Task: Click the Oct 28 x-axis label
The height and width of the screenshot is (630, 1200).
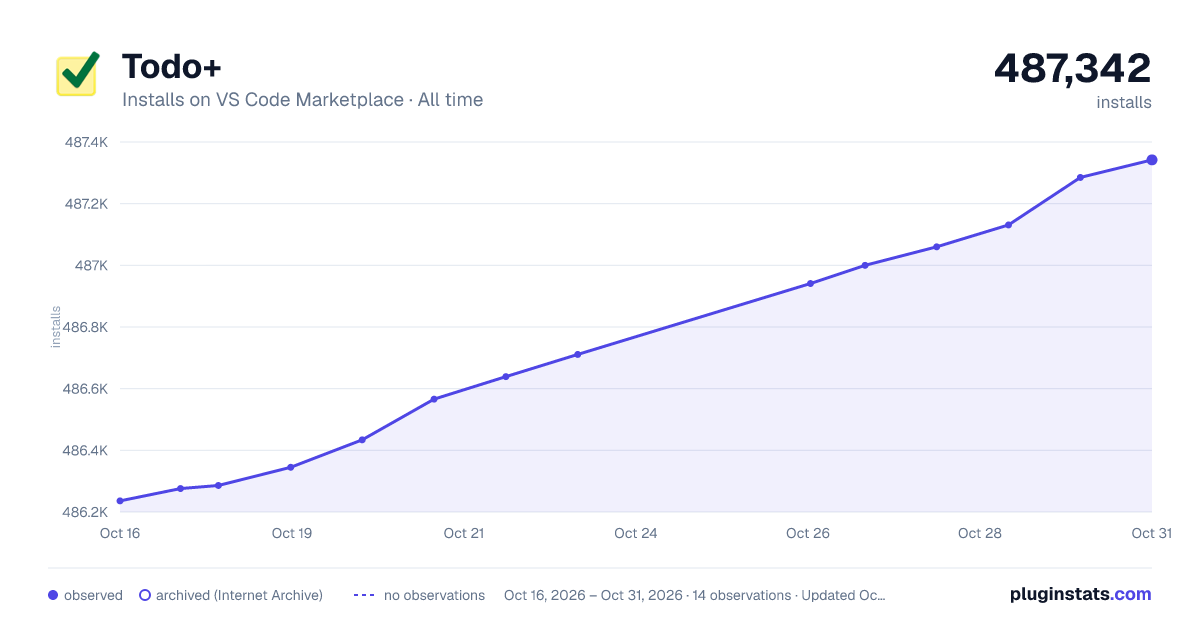Action: pos(980,533)
